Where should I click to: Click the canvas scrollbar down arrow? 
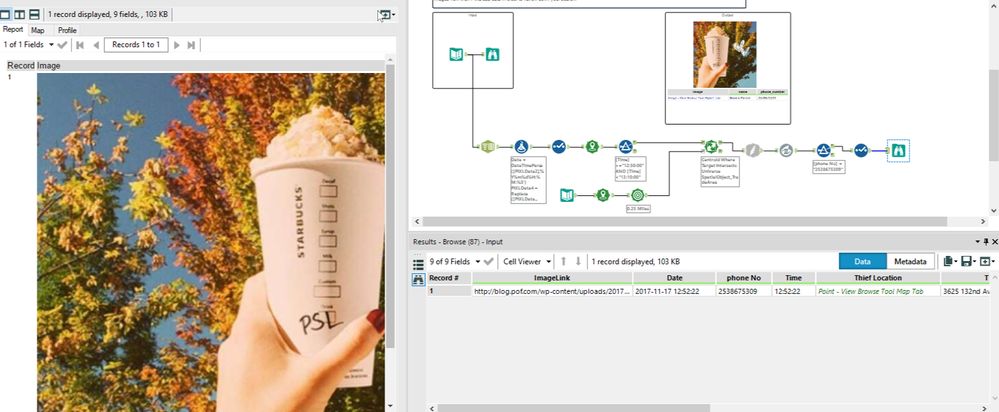coord(994,210)
